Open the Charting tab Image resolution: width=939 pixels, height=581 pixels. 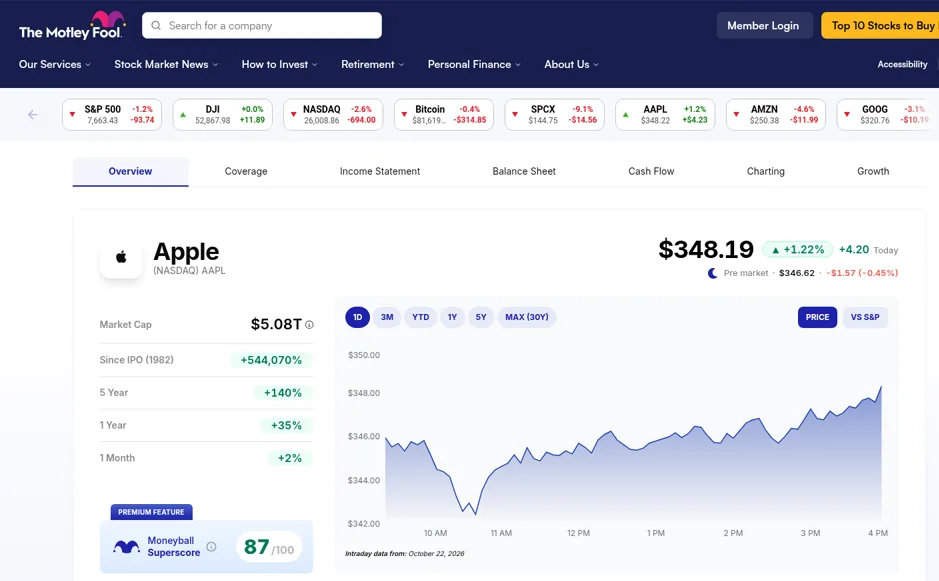[x=765, y=171]
